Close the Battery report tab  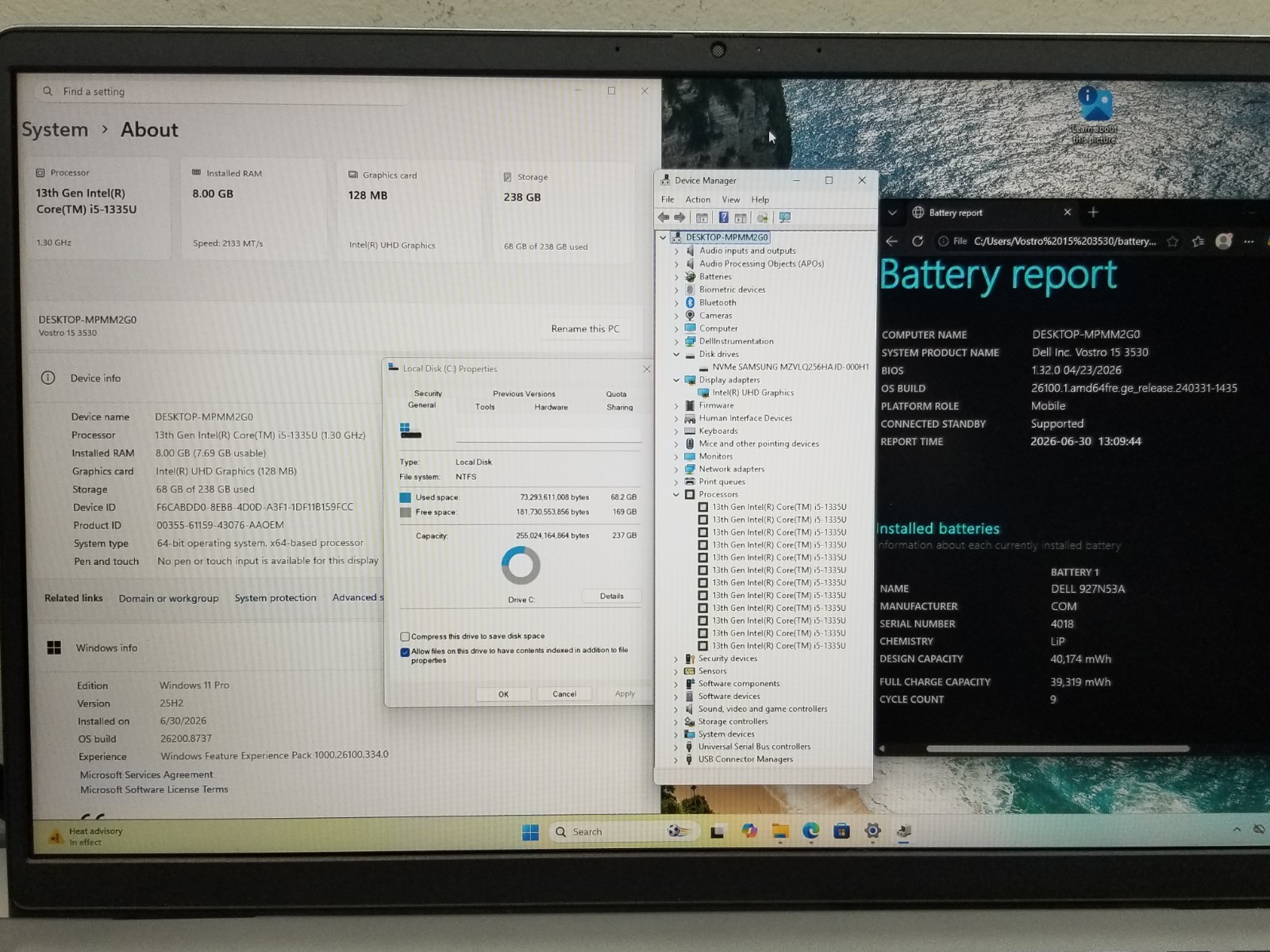pos(1068,212)
